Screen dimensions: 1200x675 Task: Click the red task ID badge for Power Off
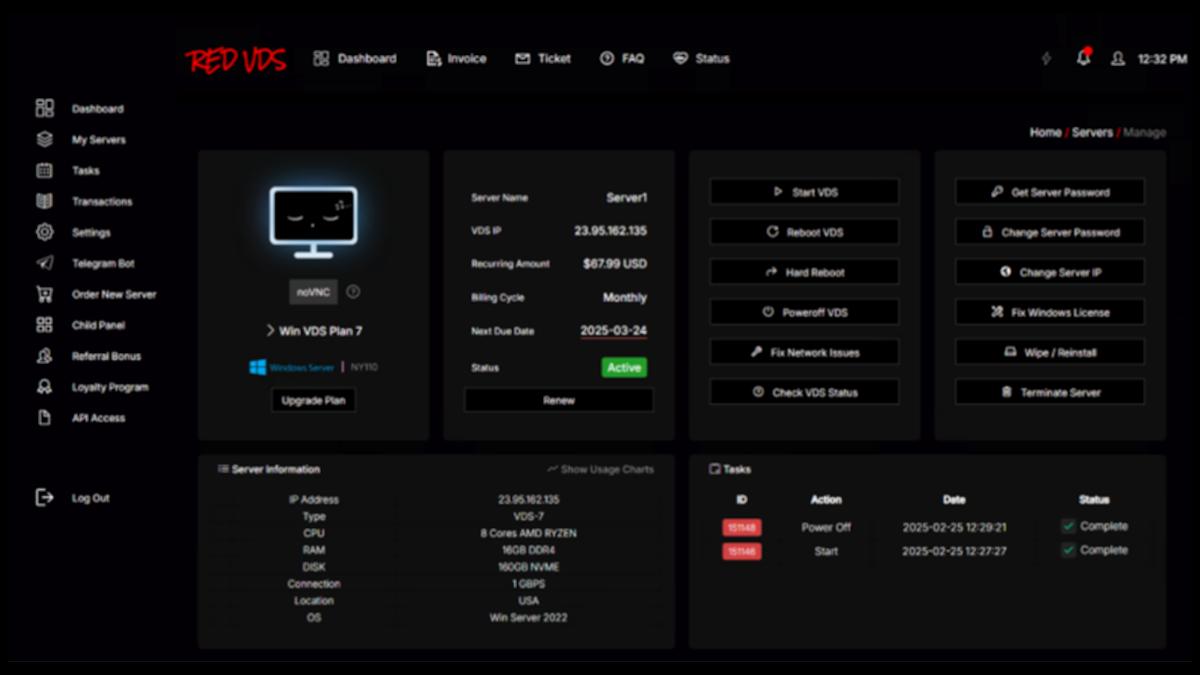coord(741,527)
